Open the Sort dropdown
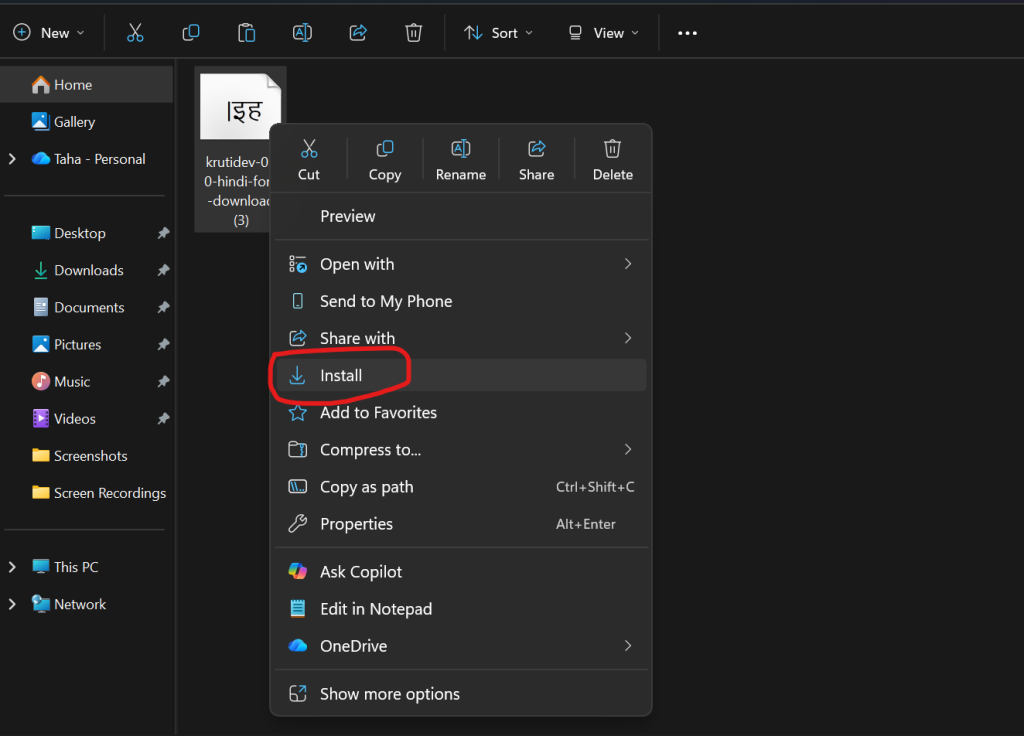Screen dimensions: 1024x736 pos(498,33)
